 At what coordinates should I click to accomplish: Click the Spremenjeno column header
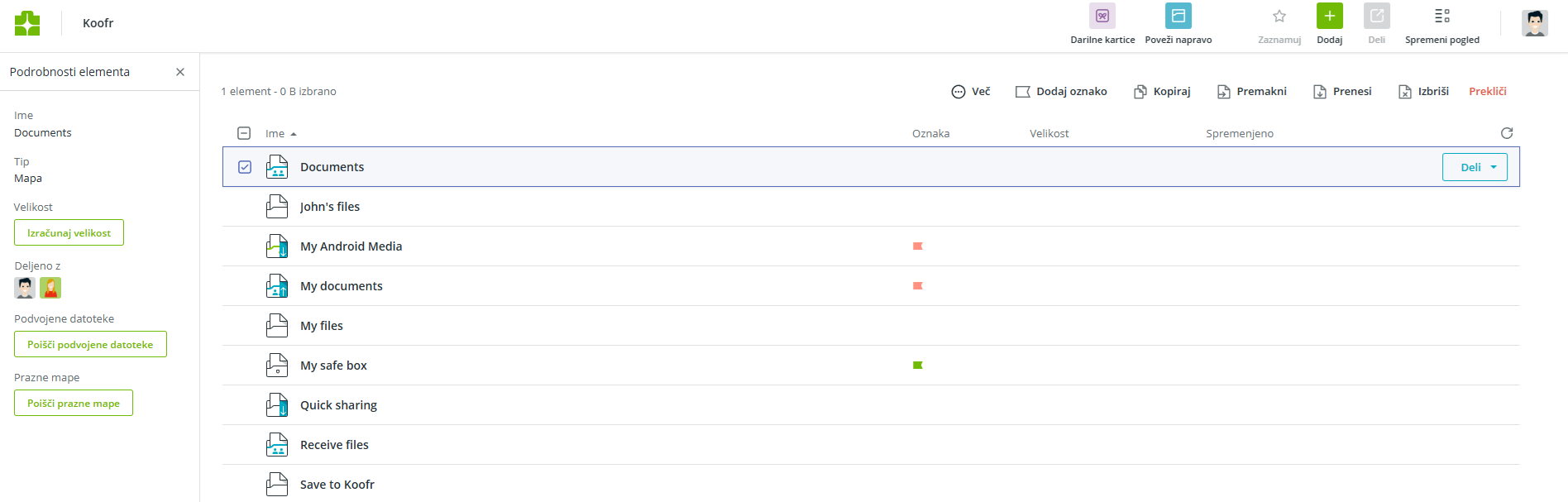coord(1239,134)
